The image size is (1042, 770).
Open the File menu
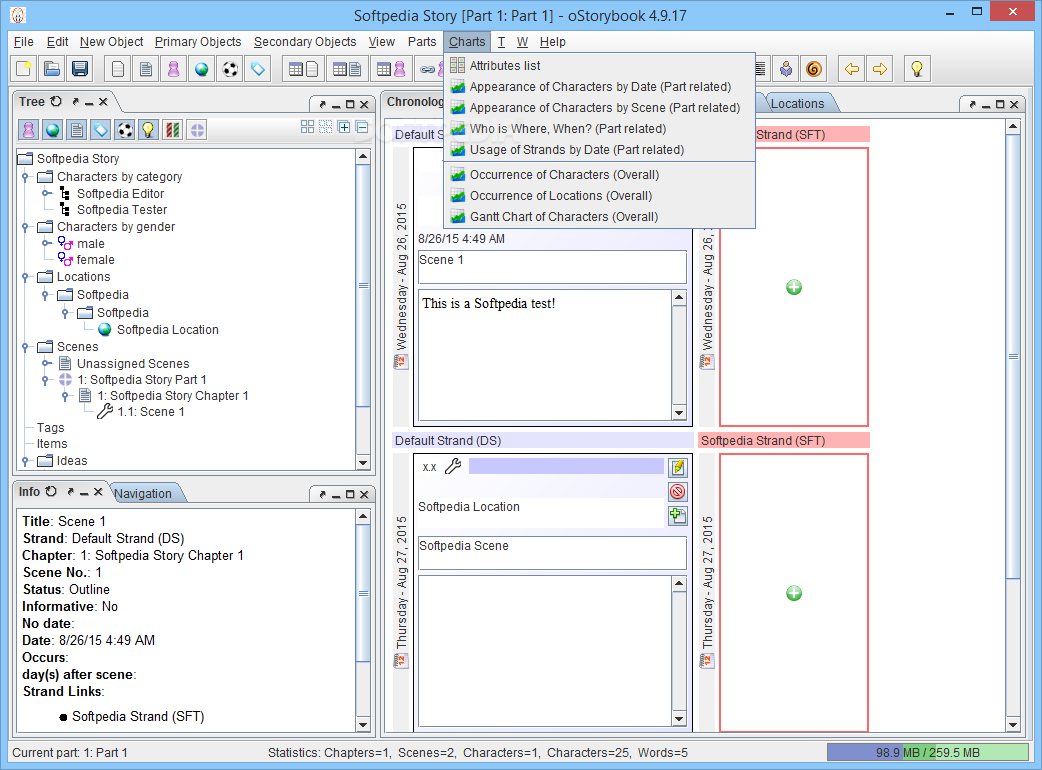point(23,42)
